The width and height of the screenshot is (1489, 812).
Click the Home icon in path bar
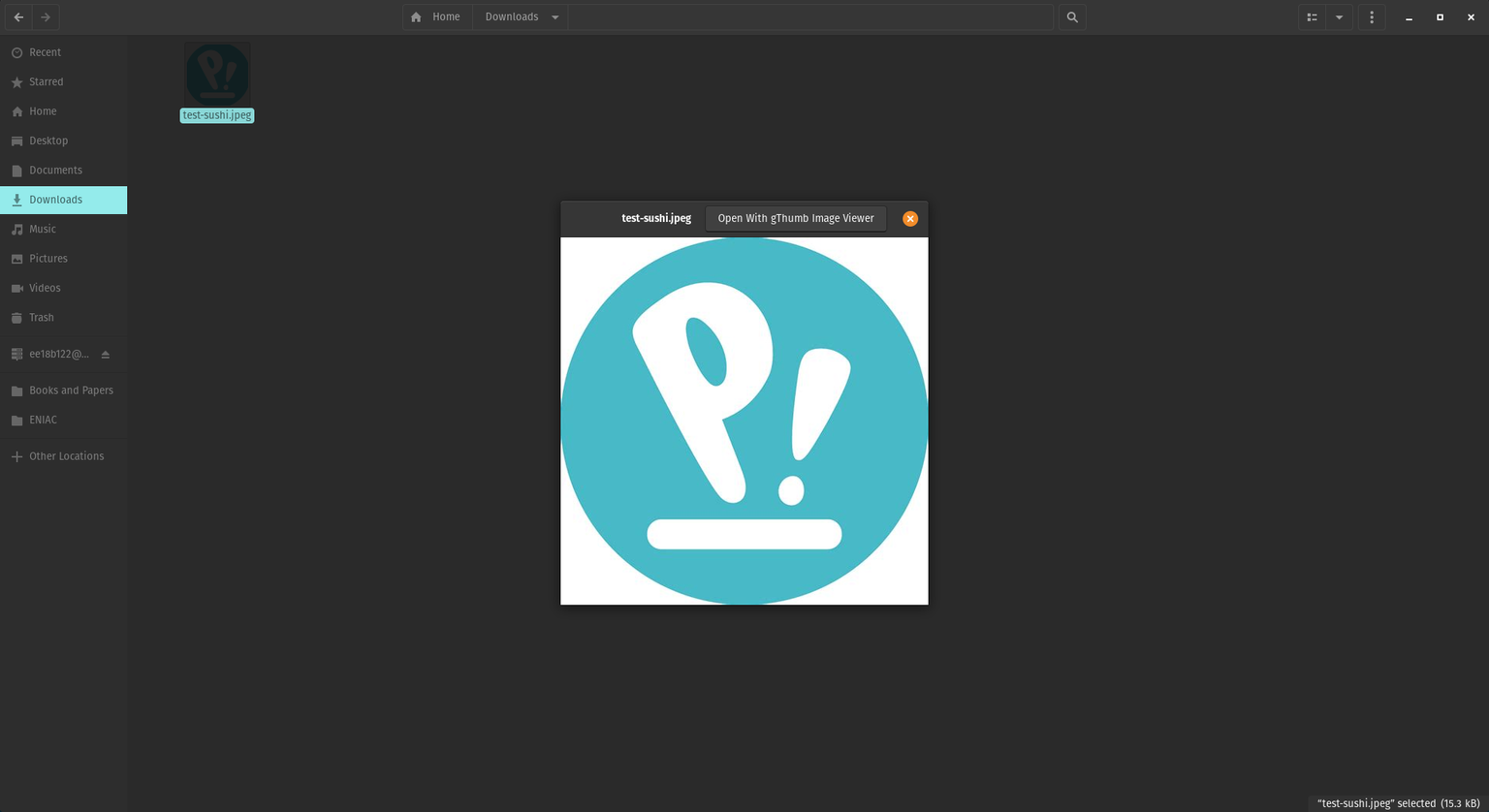coord(417,16)
